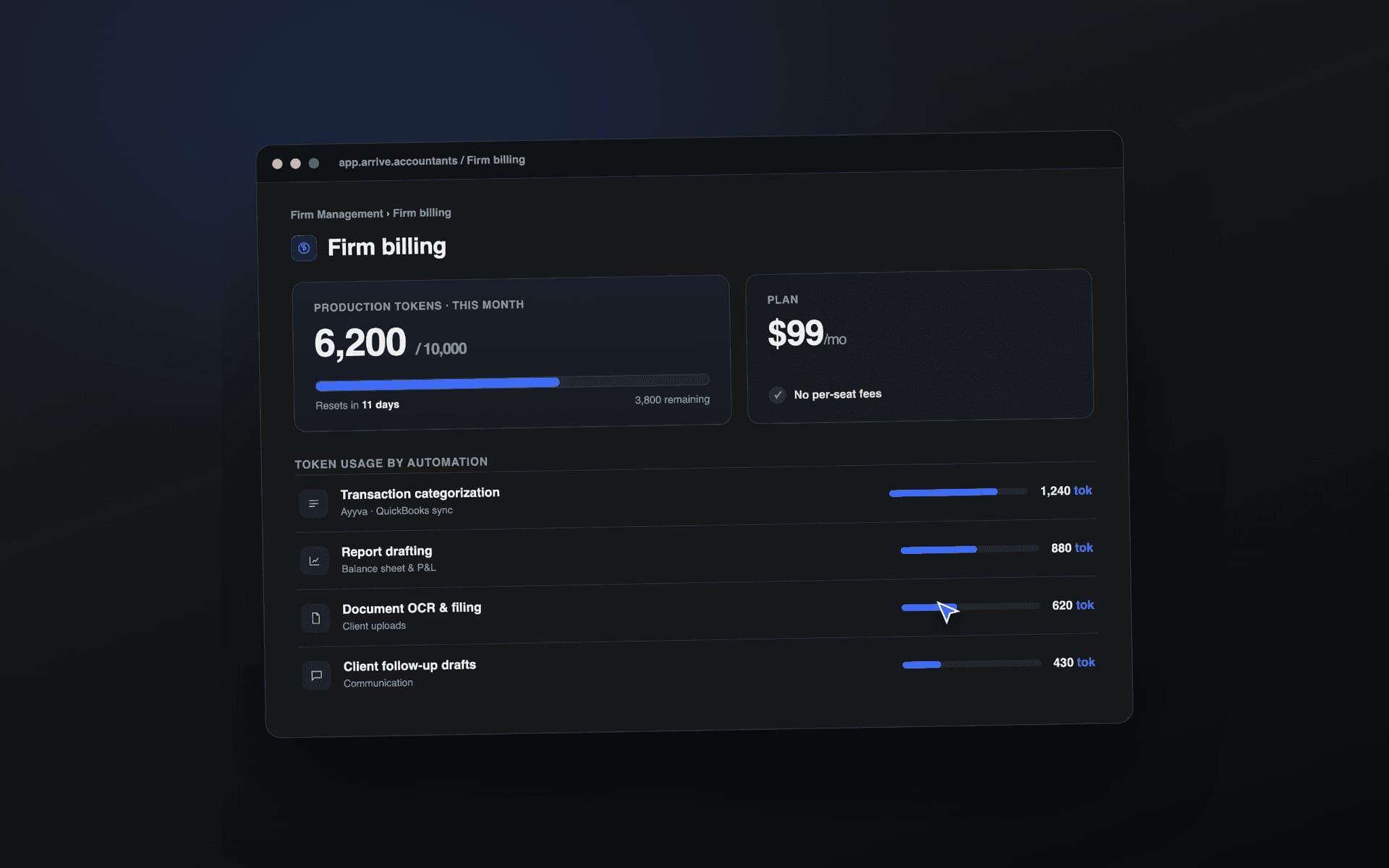Select the Document OCR & filing row title

tap(412, 608)
